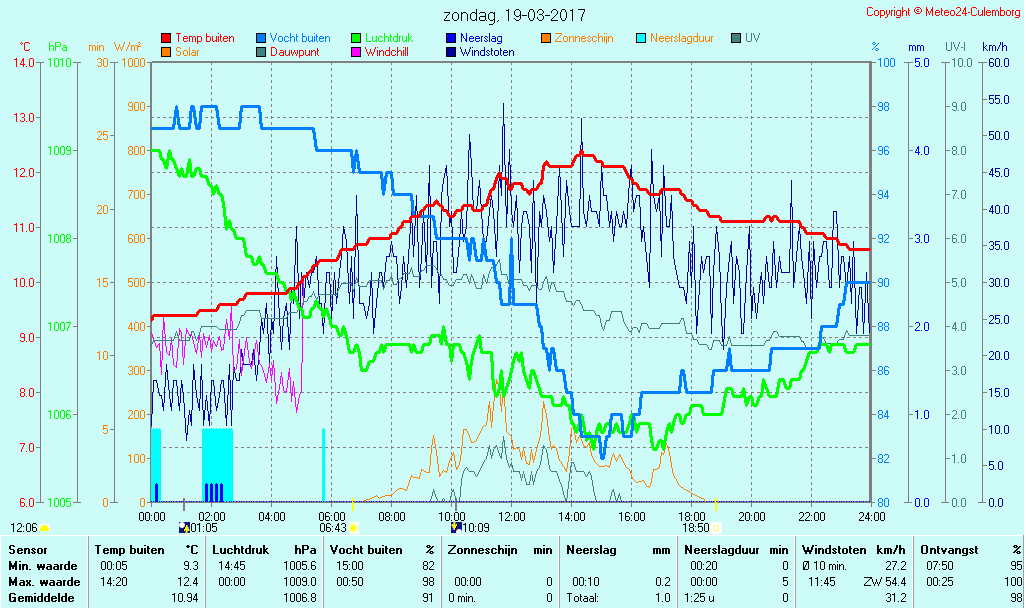Select the Windstoten legend label
Screen dimensions: 1026x608
[487, 52]
